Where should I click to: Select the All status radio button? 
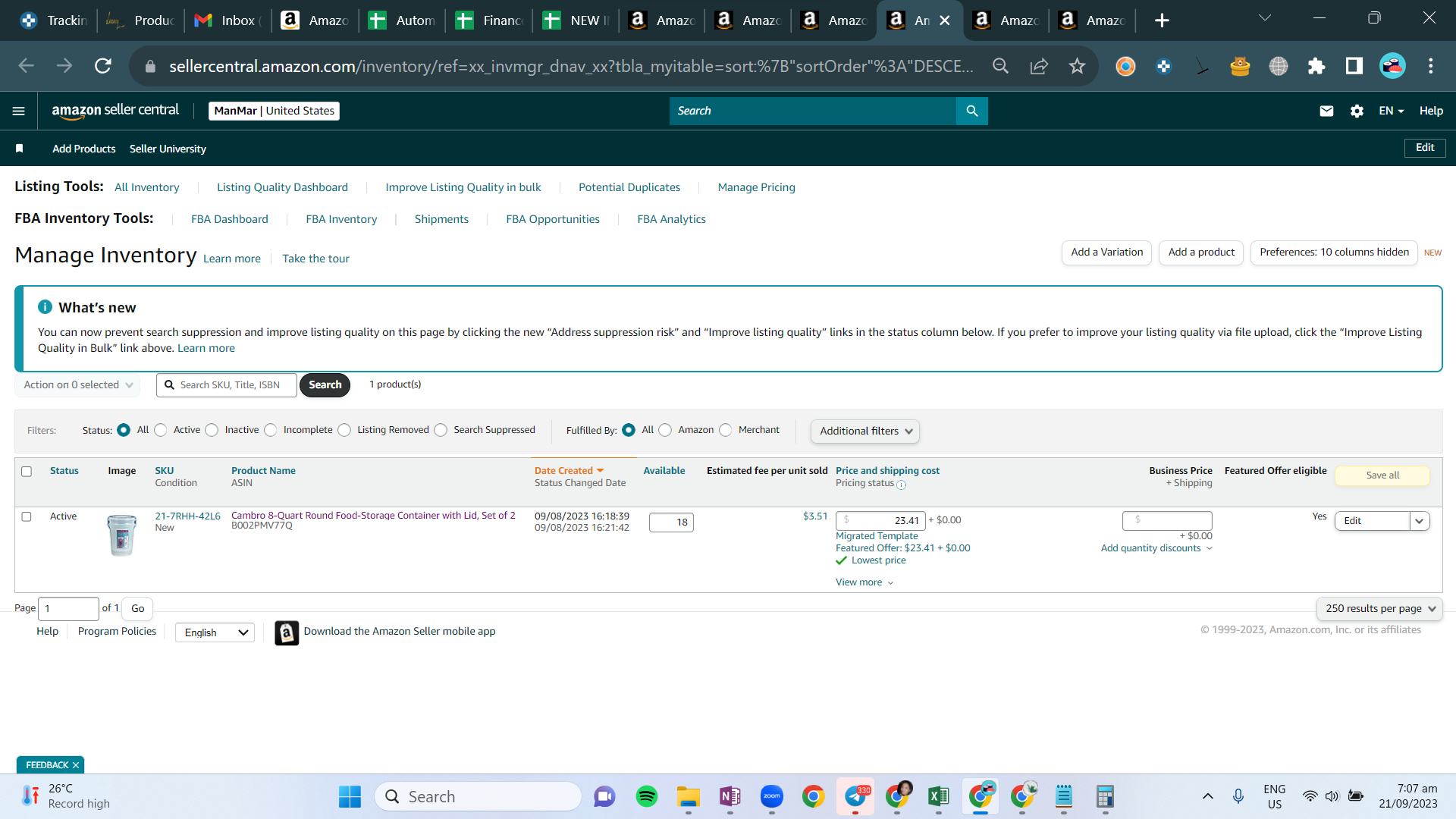124,430
